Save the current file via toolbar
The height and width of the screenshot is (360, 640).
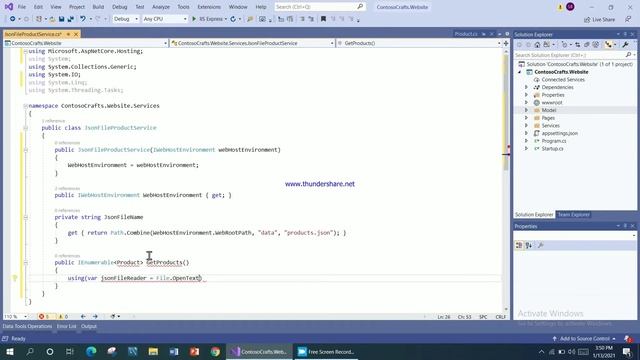[62, 19]
